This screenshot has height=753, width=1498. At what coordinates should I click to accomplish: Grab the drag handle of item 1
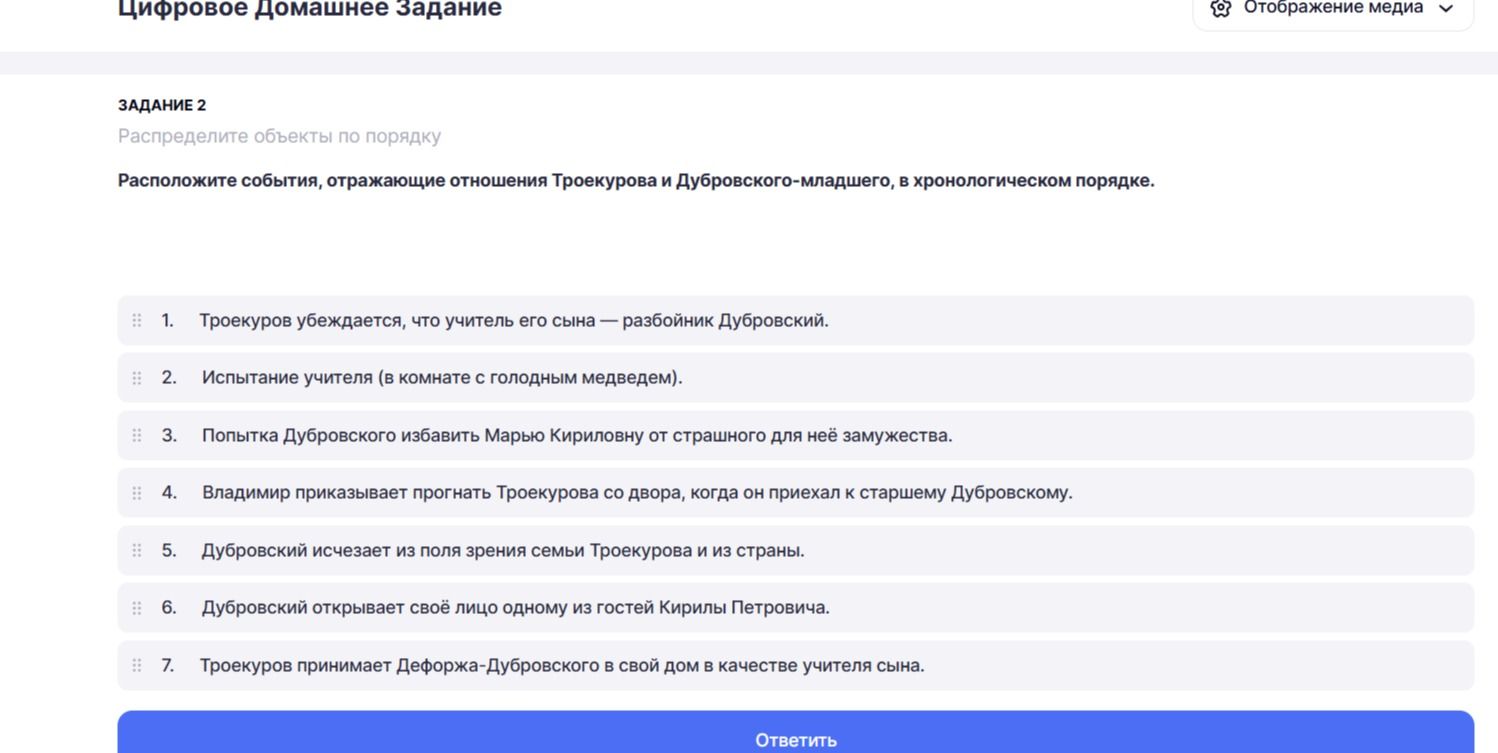coord(137,321)
